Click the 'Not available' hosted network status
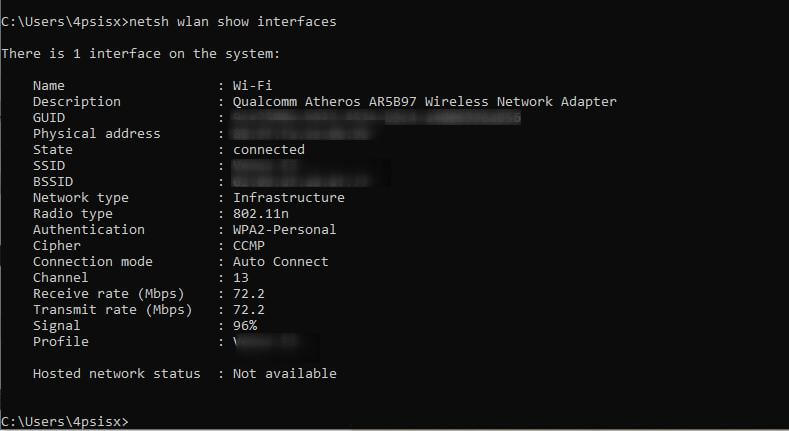 pyautogui.click(x=284, y=374)
